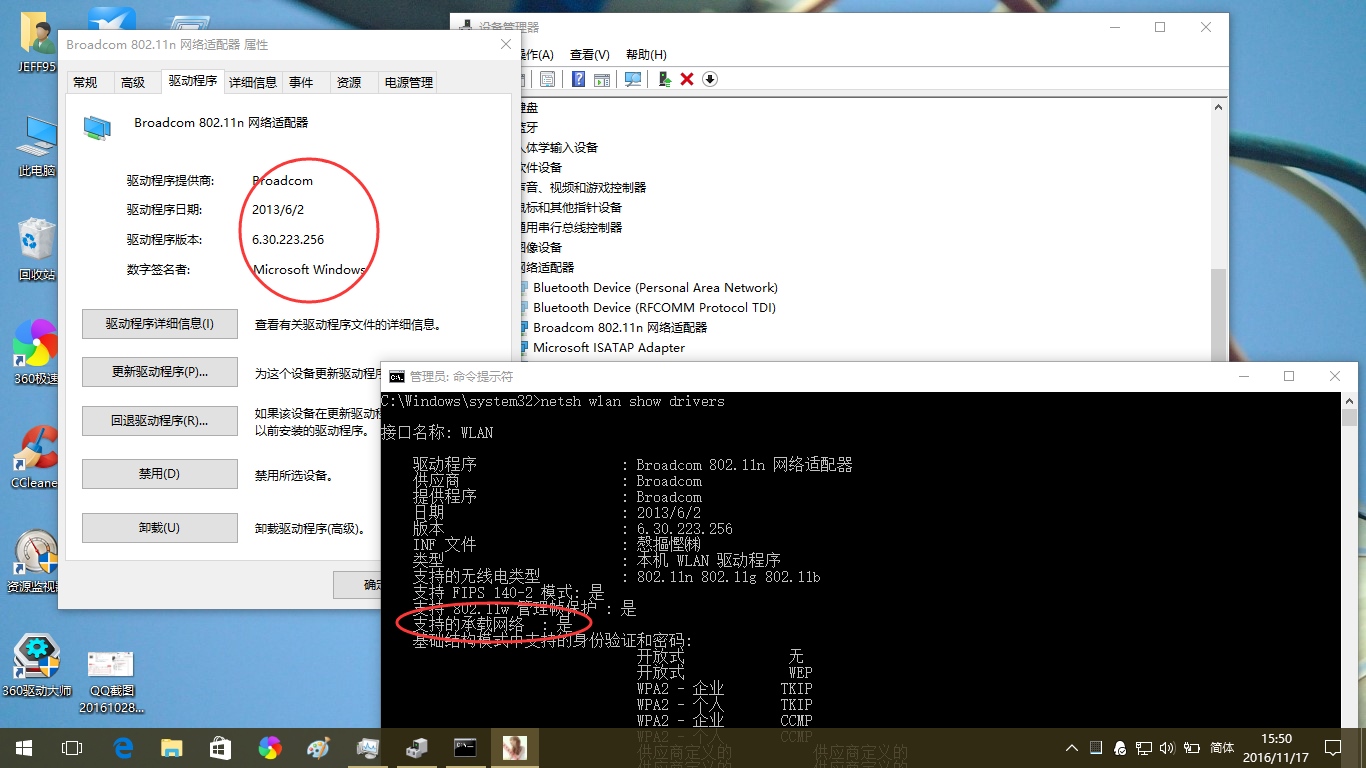The image size is (1366, 768).
Task: Open the 此电脑 desktop icon
Action: pyautogui.click(x=37, y=147)
